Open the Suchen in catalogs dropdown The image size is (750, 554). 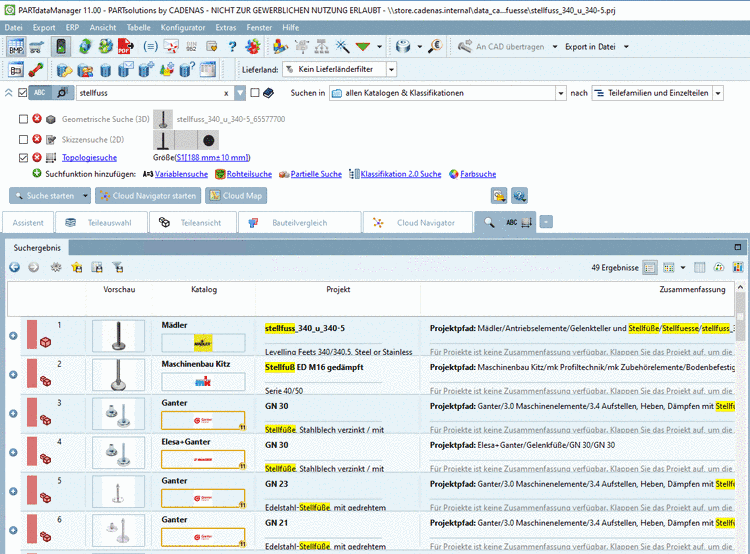[x=561, y=93]
